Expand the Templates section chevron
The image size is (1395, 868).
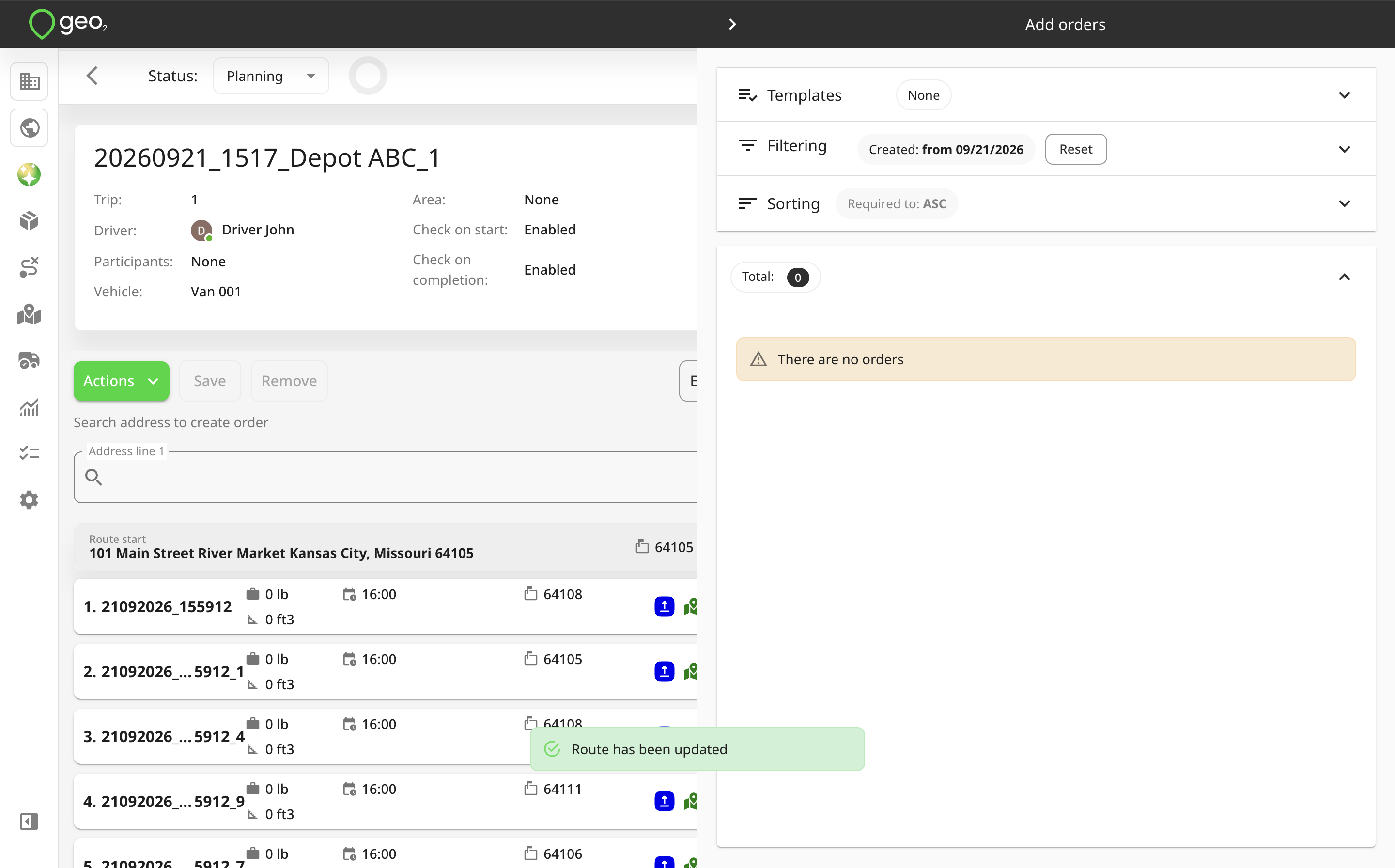(x=1344, y=95)
